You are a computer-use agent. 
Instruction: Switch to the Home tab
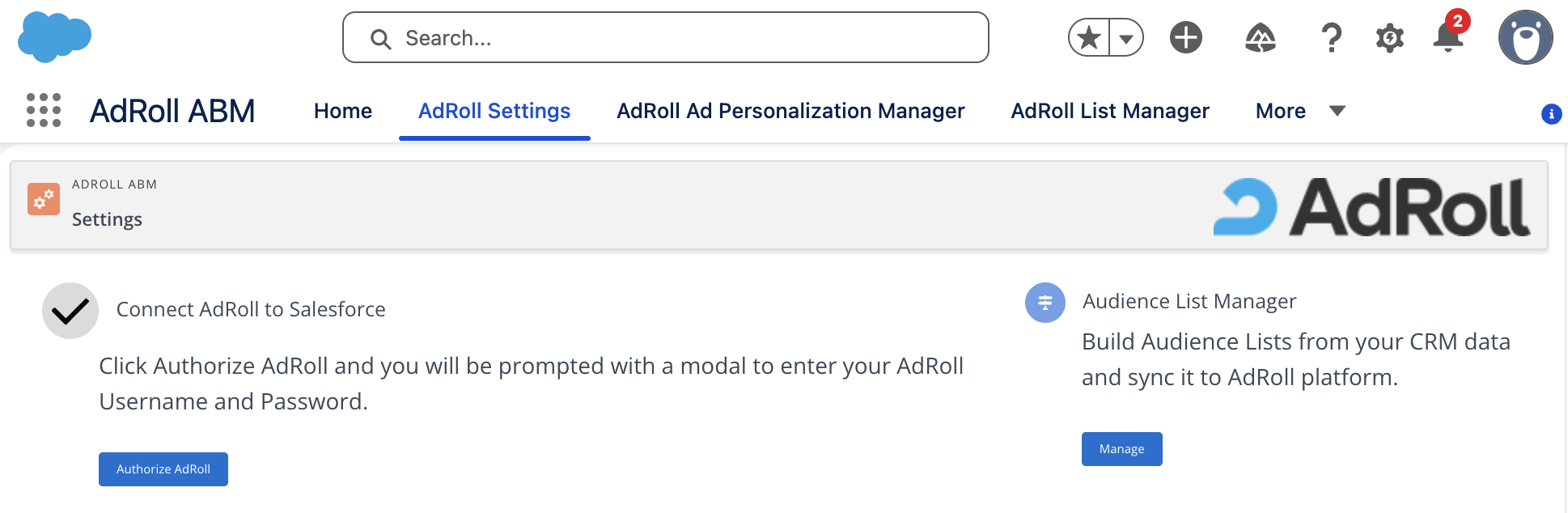tap(343, 111)
